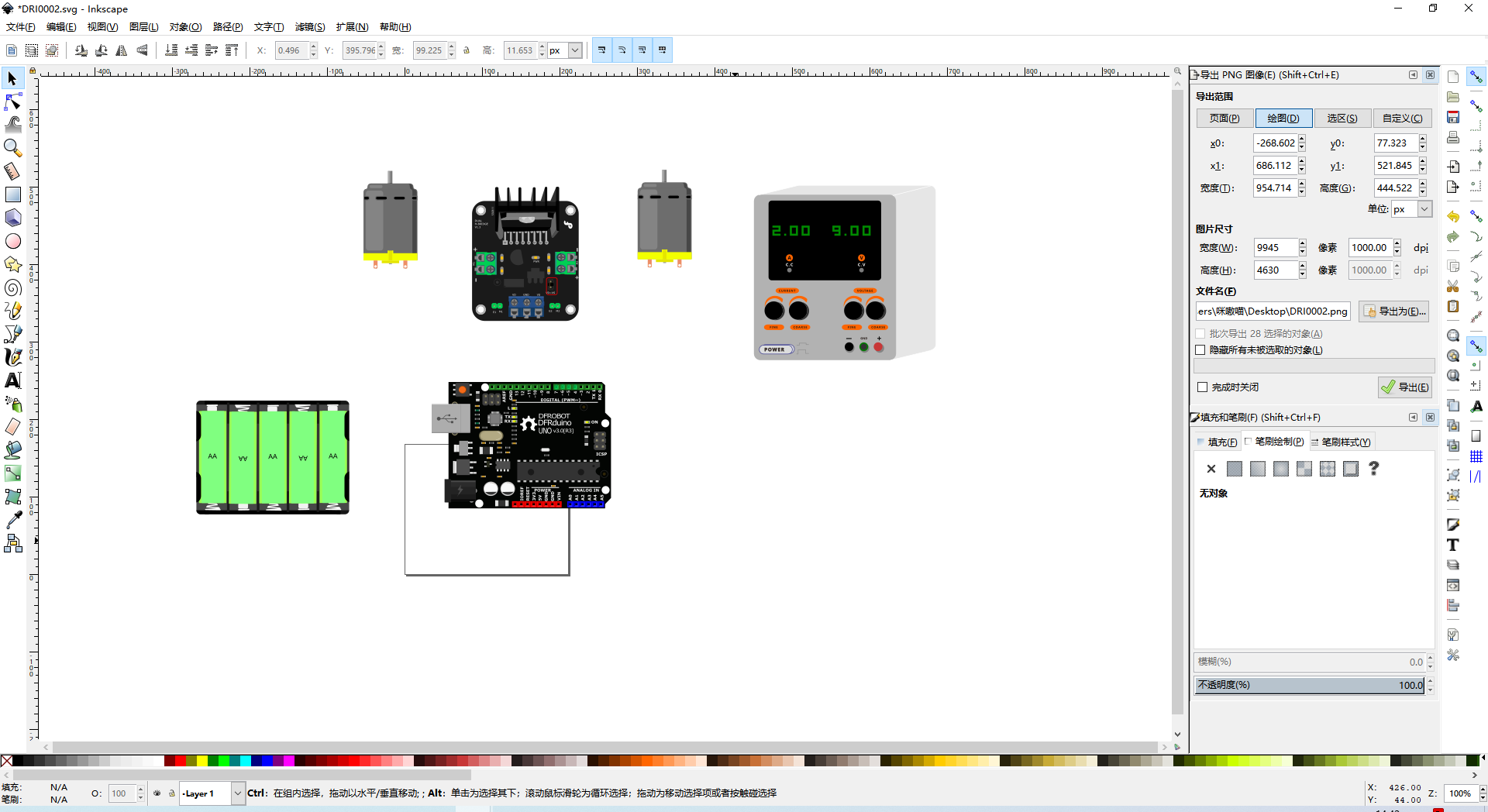Pick the yellow palette swatch

coord(202,761)
